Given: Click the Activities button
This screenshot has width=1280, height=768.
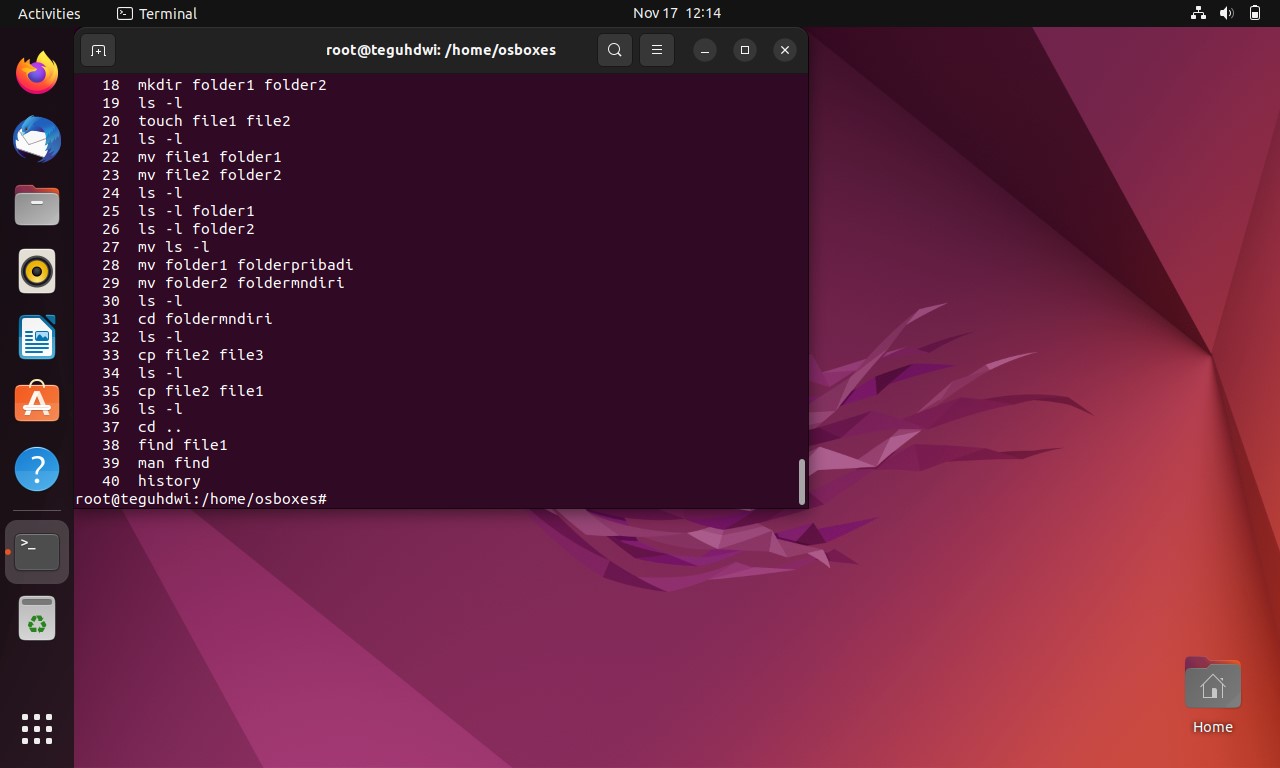Looking at the screenshot, I should coord(49,13).
